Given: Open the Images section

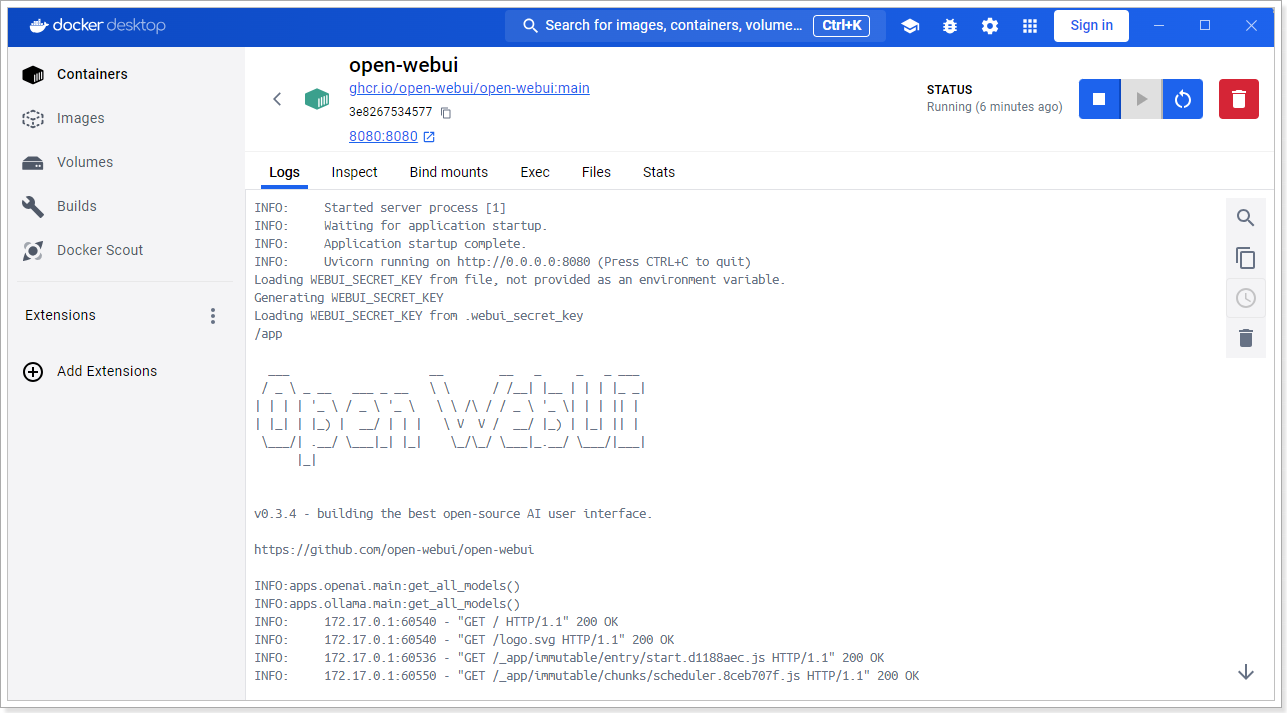Looking at the screenshot, I should [124, 118].
